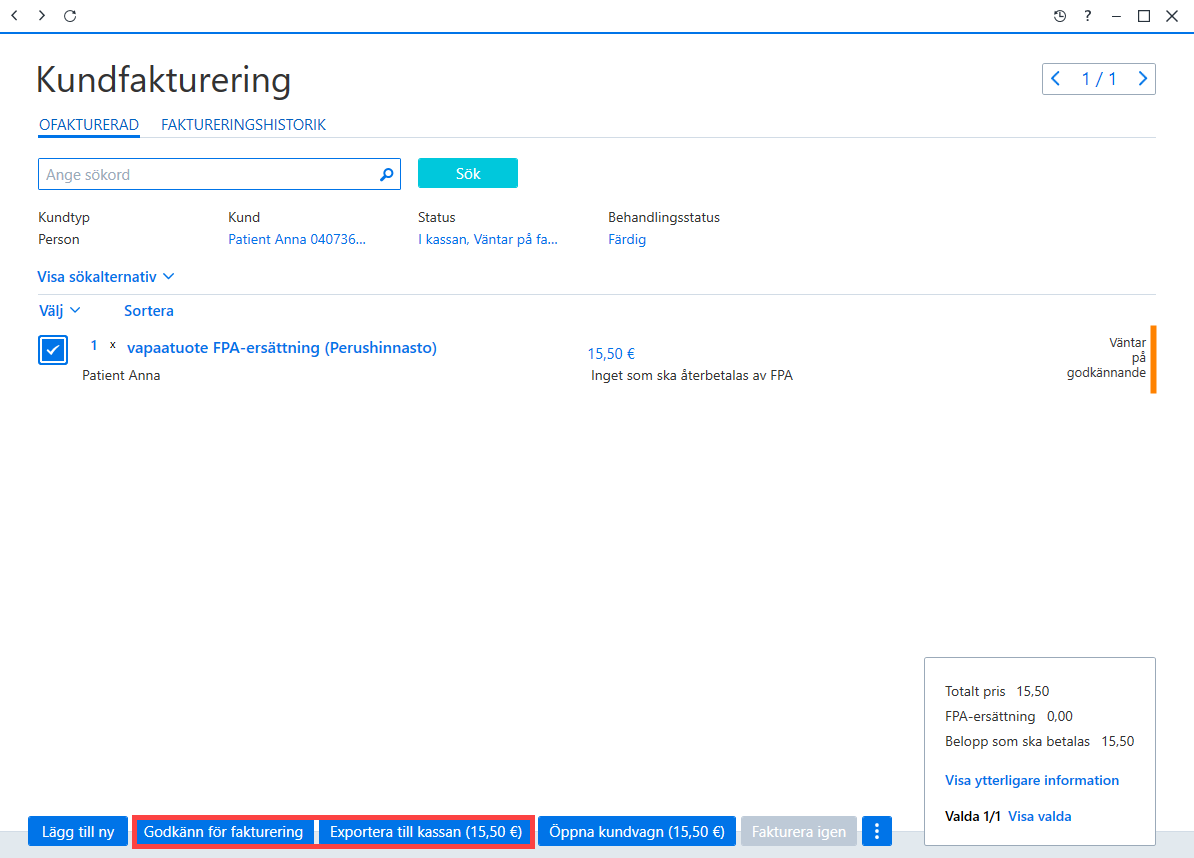
Task: Click the Visa valda link
Action: point(1039,816)
